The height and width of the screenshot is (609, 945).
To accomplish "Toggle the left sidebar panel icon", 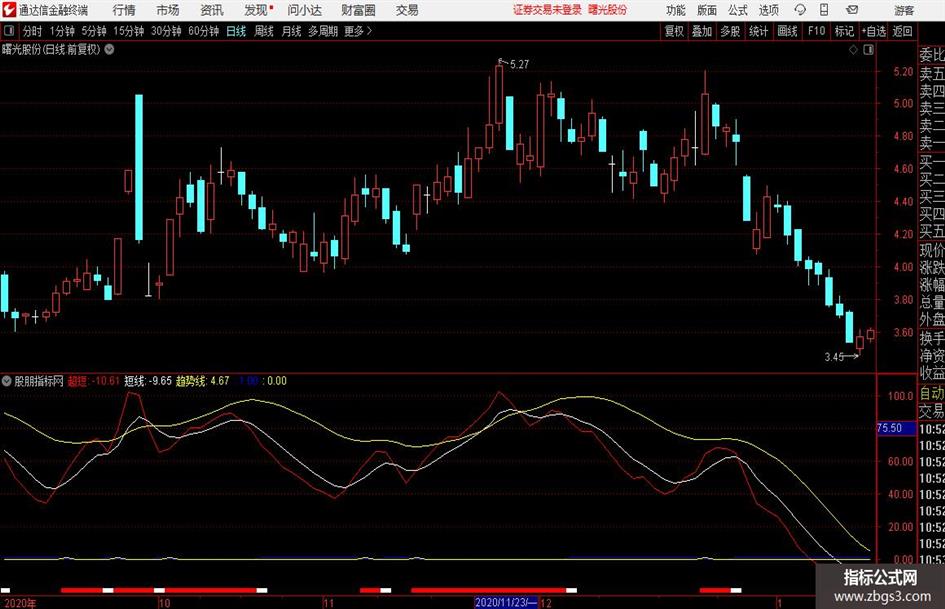I will click(x=8, y=31).
